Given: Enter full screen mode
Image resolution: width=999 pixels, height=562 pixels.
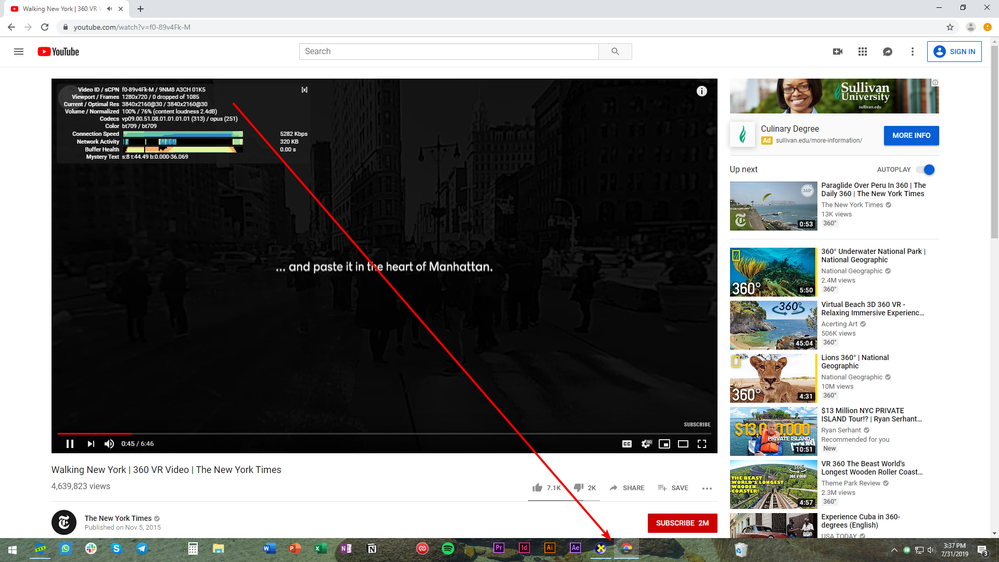Looking at the screenshot, I should tap(702, 443).
